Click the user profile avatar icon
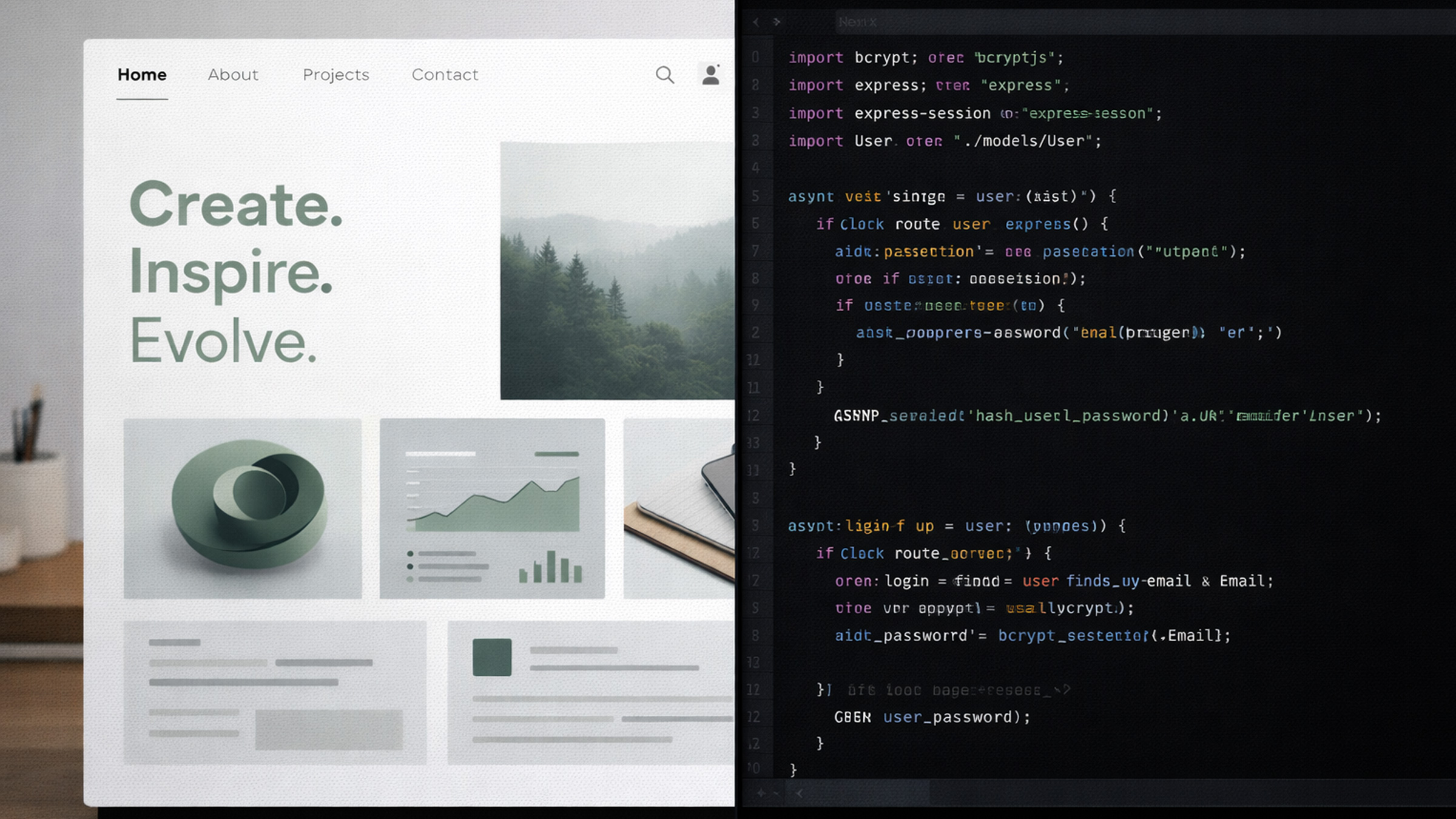This screenshot has width=1456, height=819. pyautogui.click(x=710, y=75)
